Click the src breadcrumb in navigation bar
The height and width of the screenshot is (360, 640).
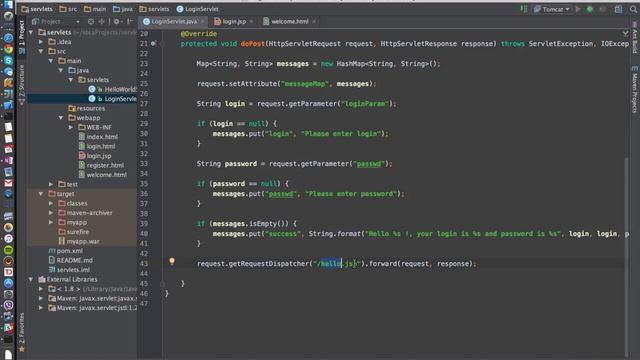[68, 9]
